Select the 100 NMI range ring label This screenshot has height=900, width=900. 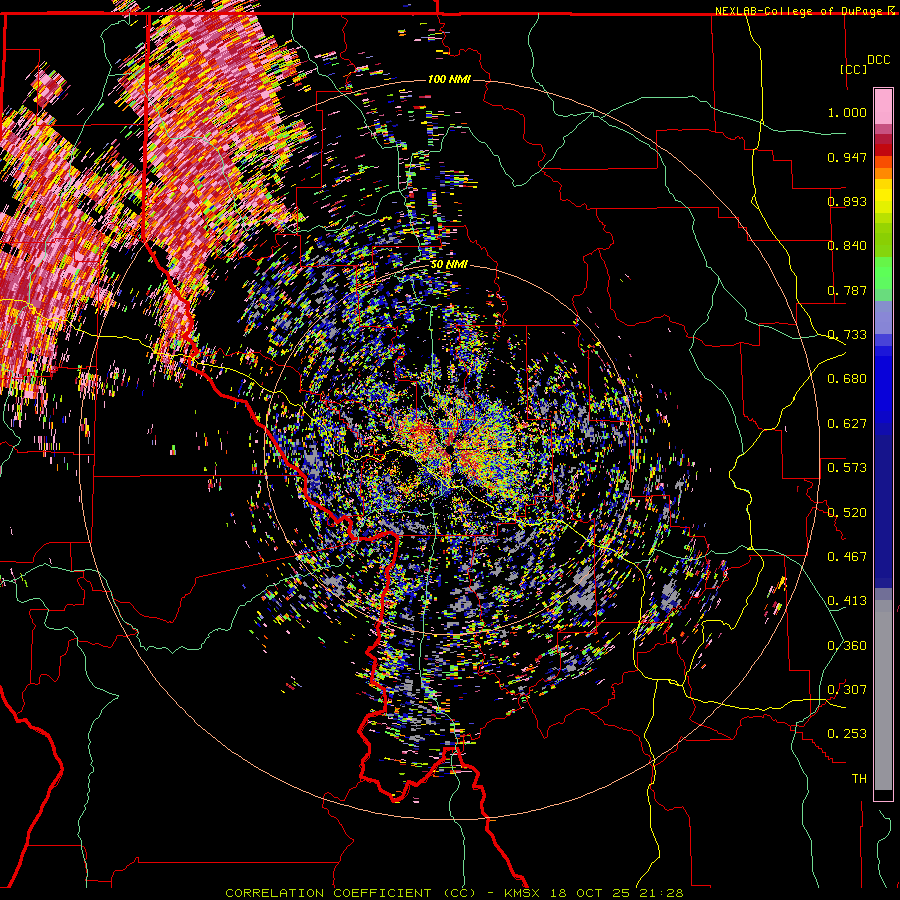pyautogui.click(x=449, y=79)
